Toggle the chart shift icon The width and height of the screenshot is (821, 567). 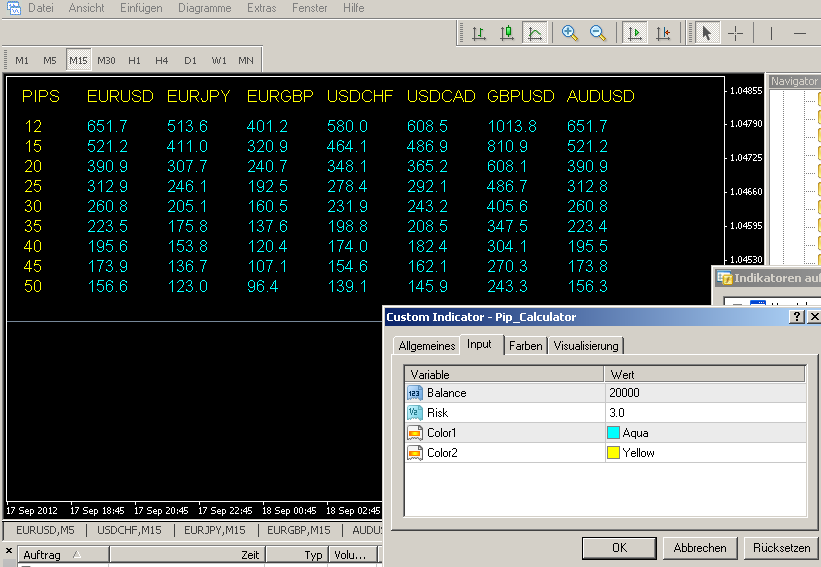[x=662, y=33]
